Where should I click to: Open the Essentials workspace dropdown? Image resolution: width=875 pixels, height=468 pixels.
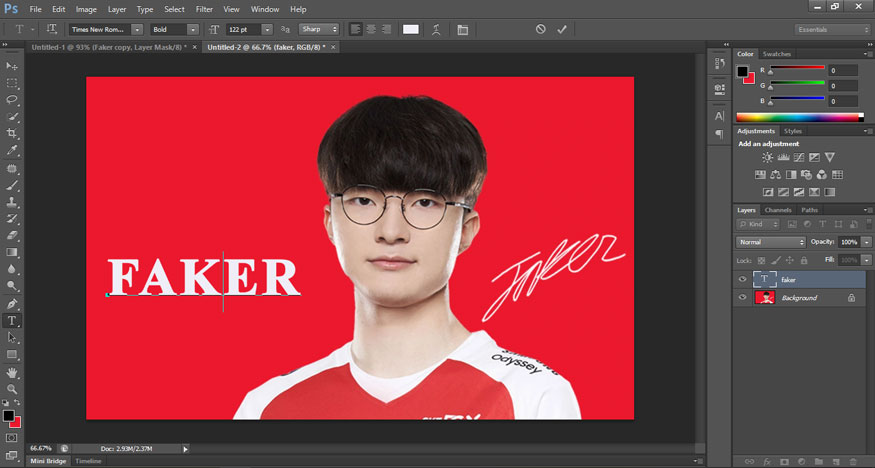pyautogui.click(x=832, y=30)
